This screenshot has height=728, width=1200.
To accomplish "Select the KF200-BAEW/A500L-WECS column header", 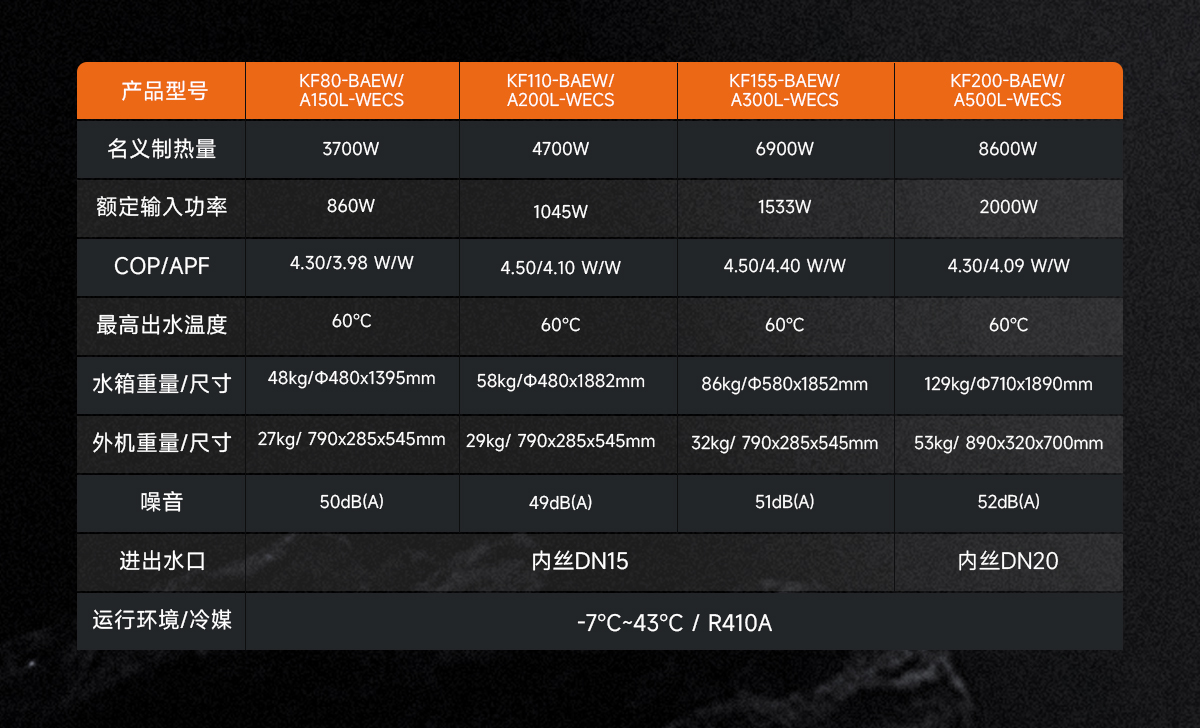I will coord(1008,91).
